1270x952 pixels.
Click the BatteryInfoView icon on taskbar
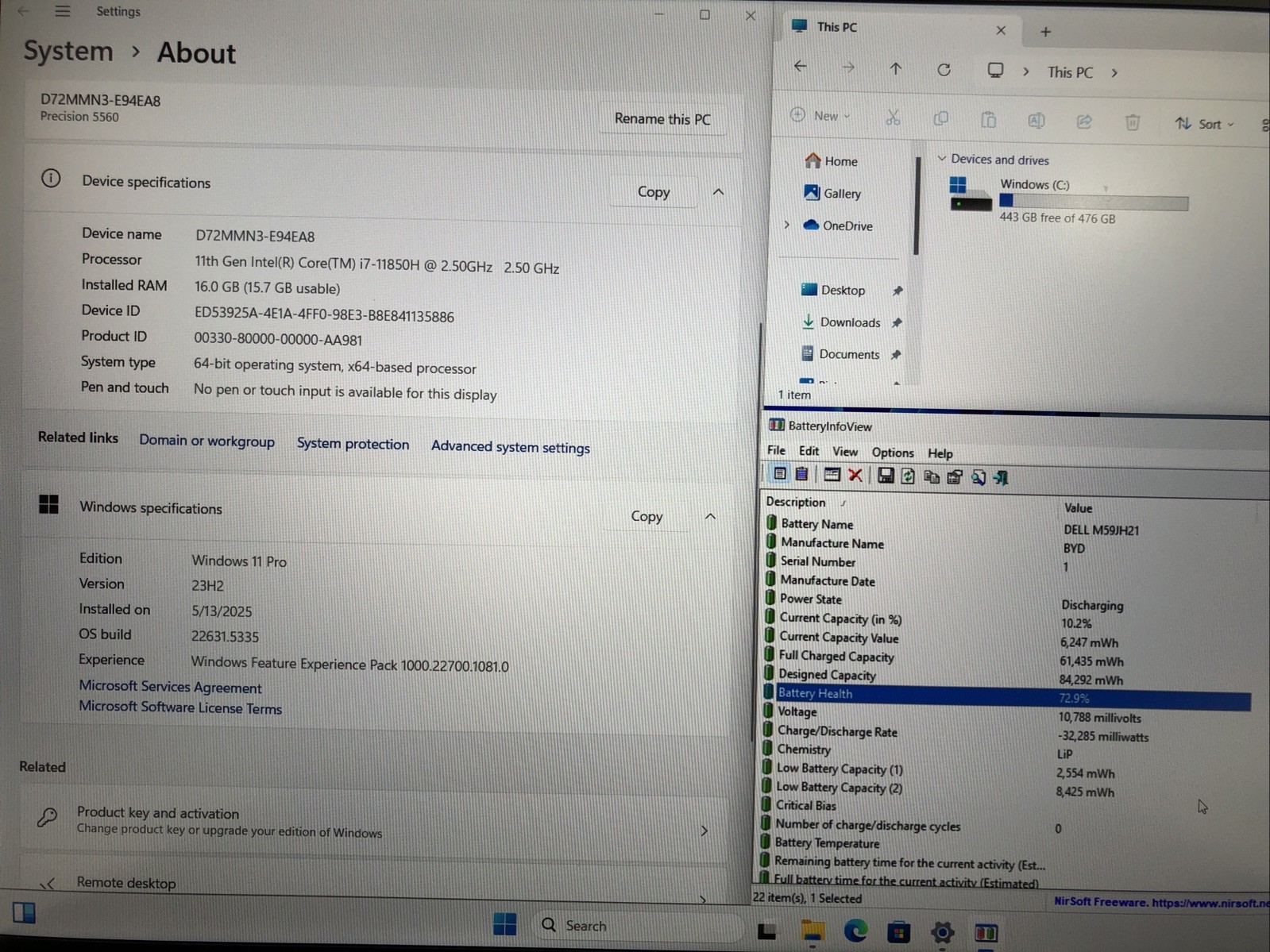(986, 934)
